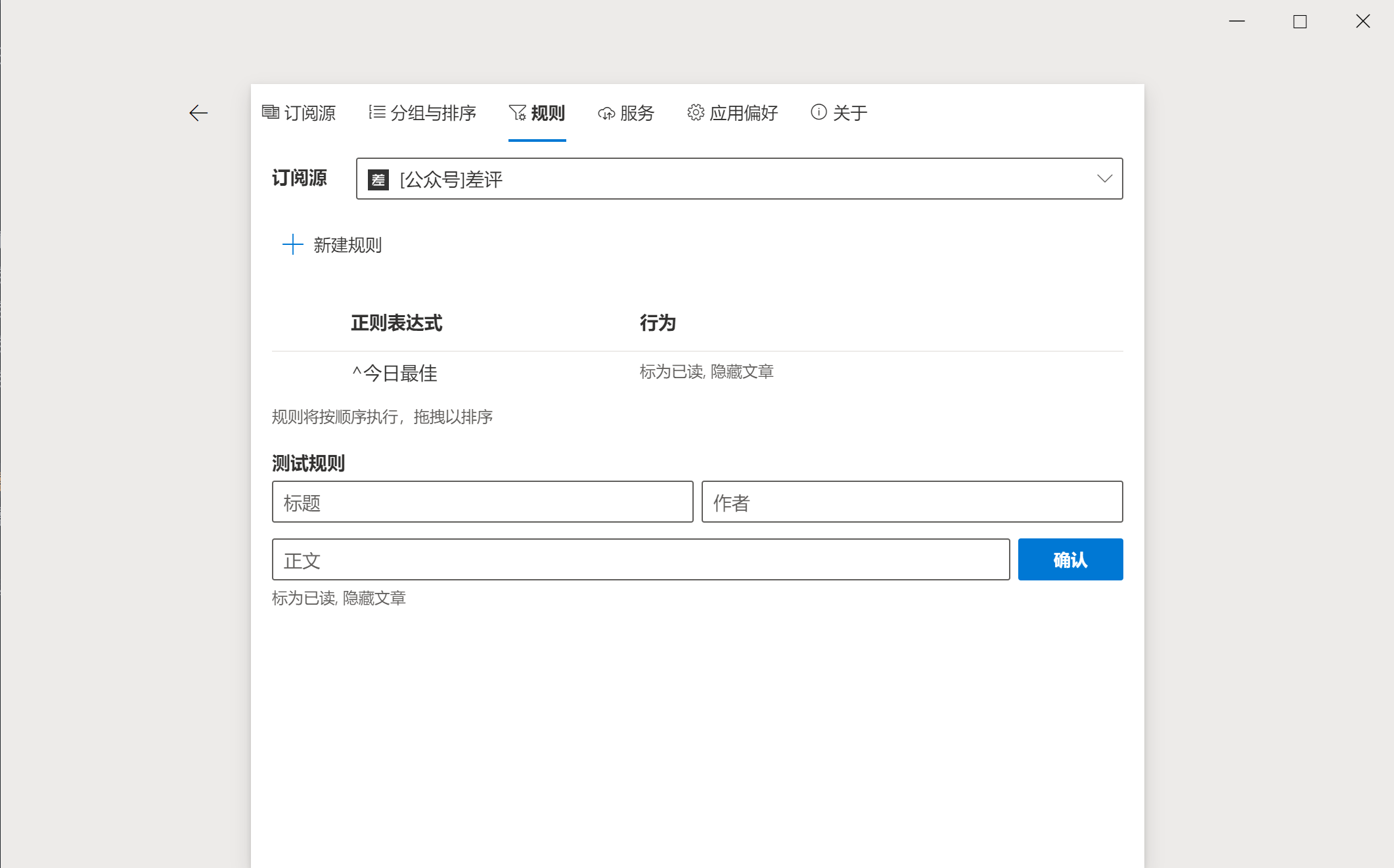Focus the 标题 test input field
Screen dimensions: 1394x868
[x=482, y=502]
